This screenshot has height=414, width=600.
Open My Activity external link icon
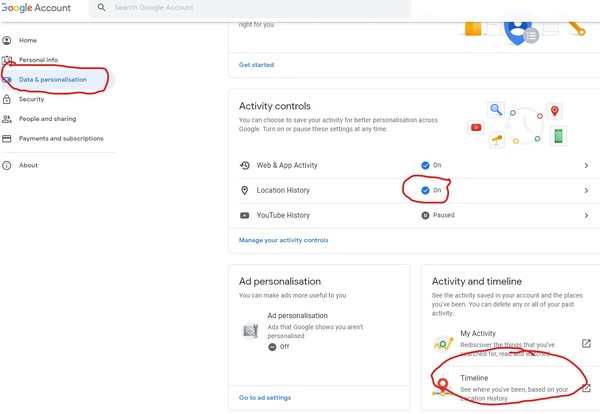coord(586,343)
